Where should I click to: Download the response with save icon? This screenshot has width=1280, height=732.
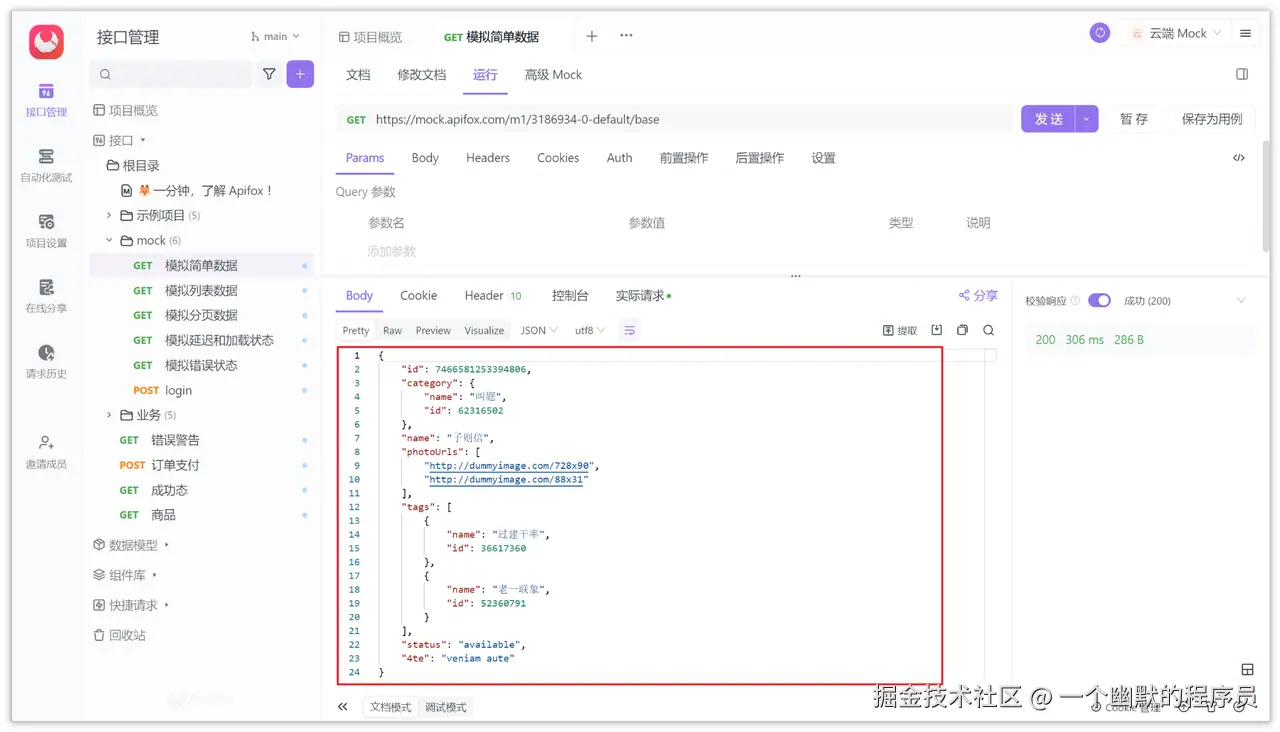(x=936, y=329)
